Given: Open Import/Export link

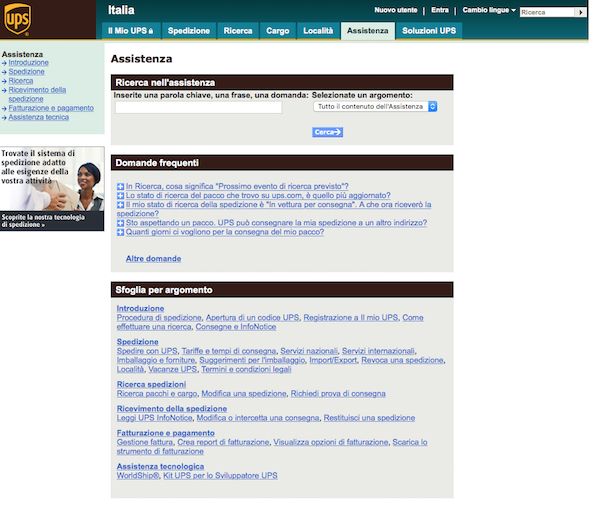Looking at the screenshot, I should [x=333, y=360].
